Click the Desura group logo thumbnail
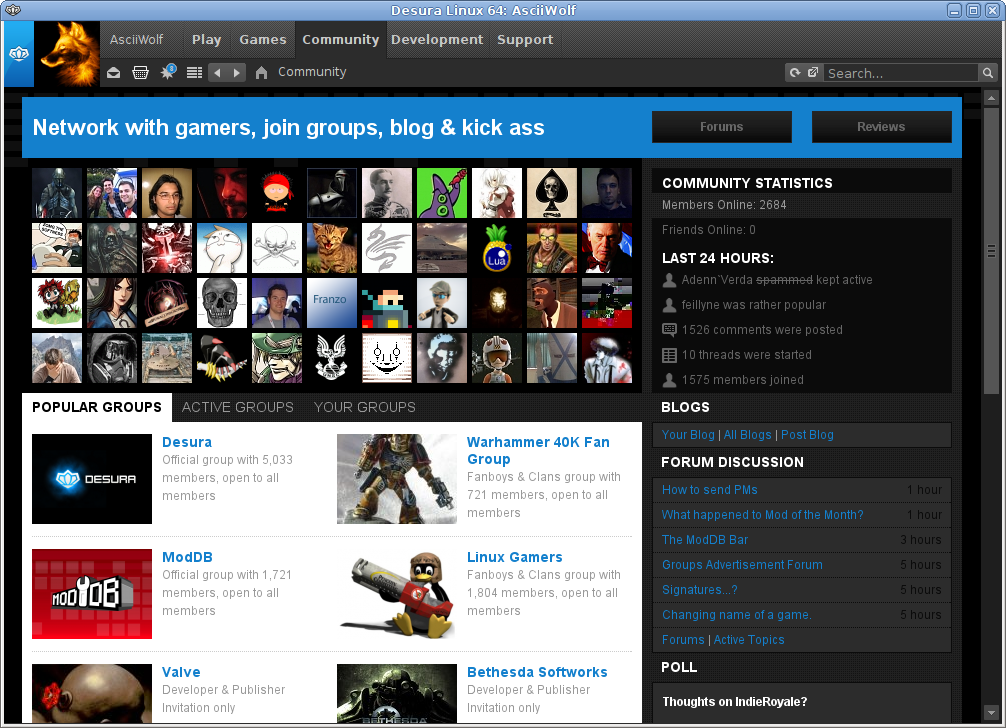1006x728 pixels. [92, 479]
